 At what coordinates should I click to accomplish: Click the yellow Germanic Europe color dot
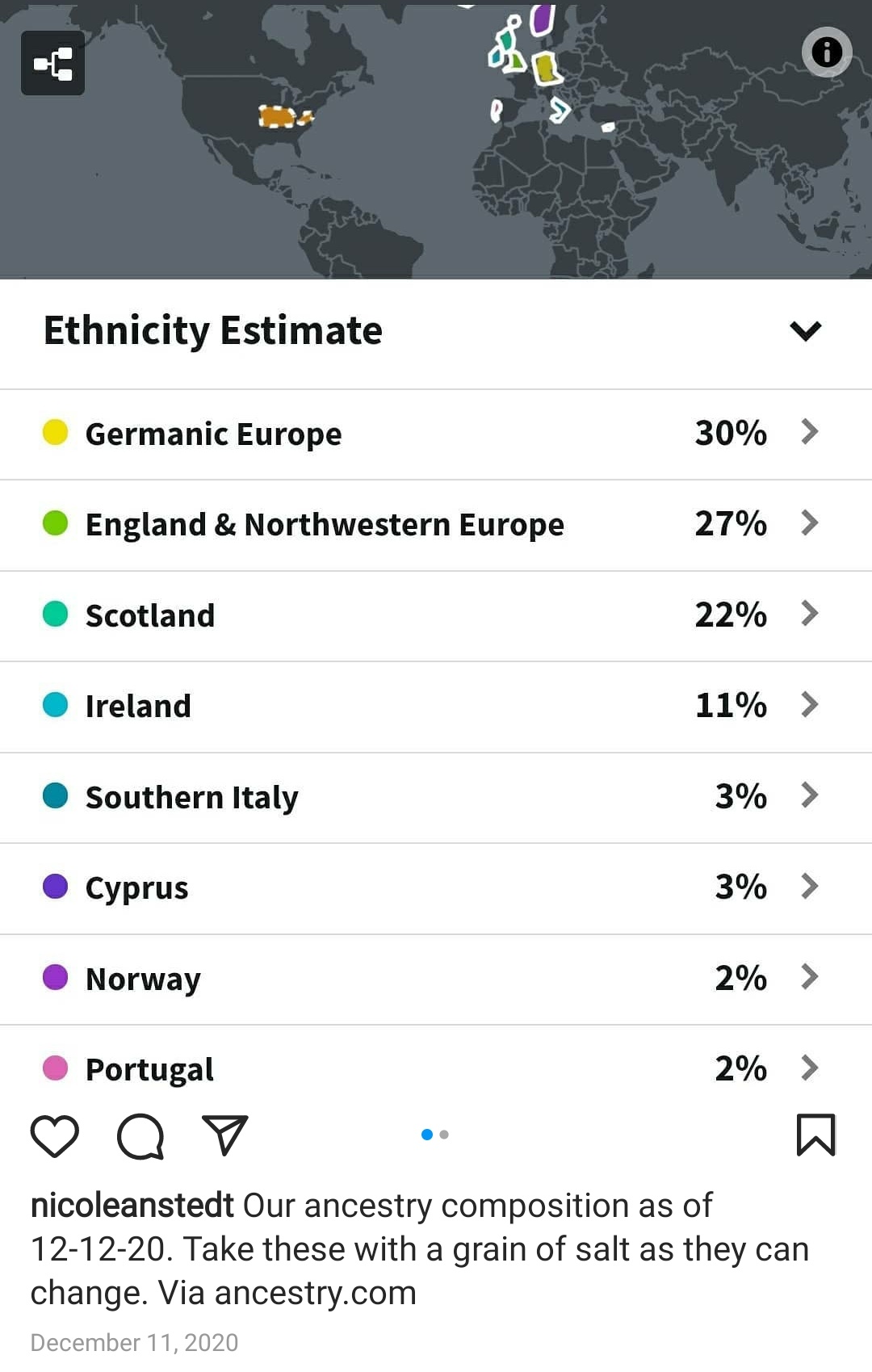tap(55, 432)
